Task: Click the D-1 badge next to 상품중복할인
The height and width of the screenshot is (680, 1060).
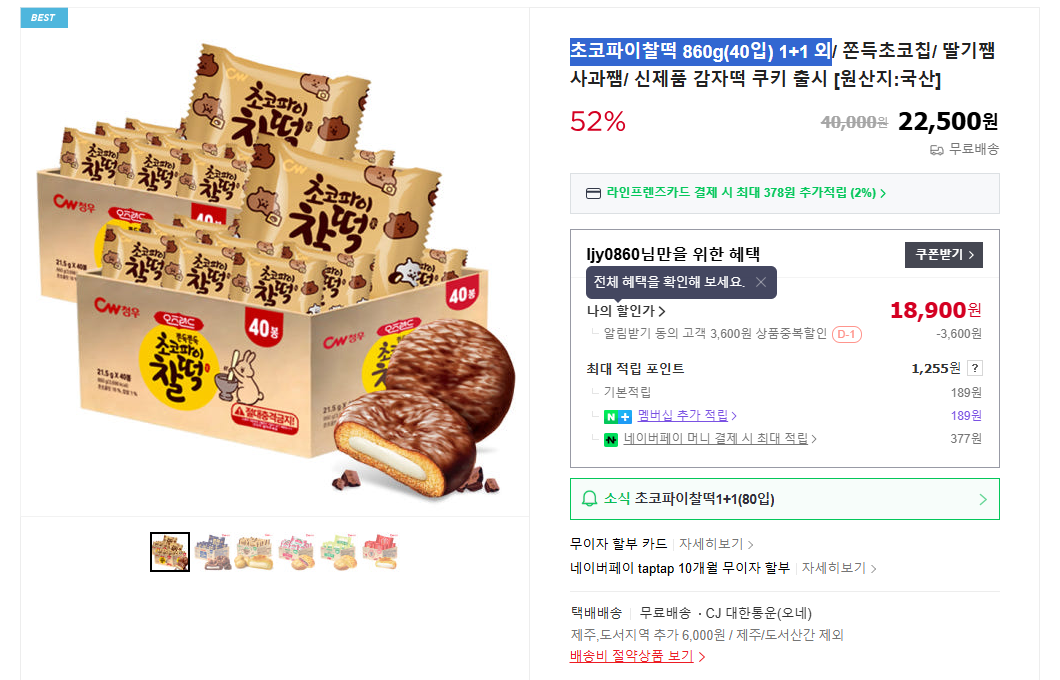Action: (x=846, y=335)
